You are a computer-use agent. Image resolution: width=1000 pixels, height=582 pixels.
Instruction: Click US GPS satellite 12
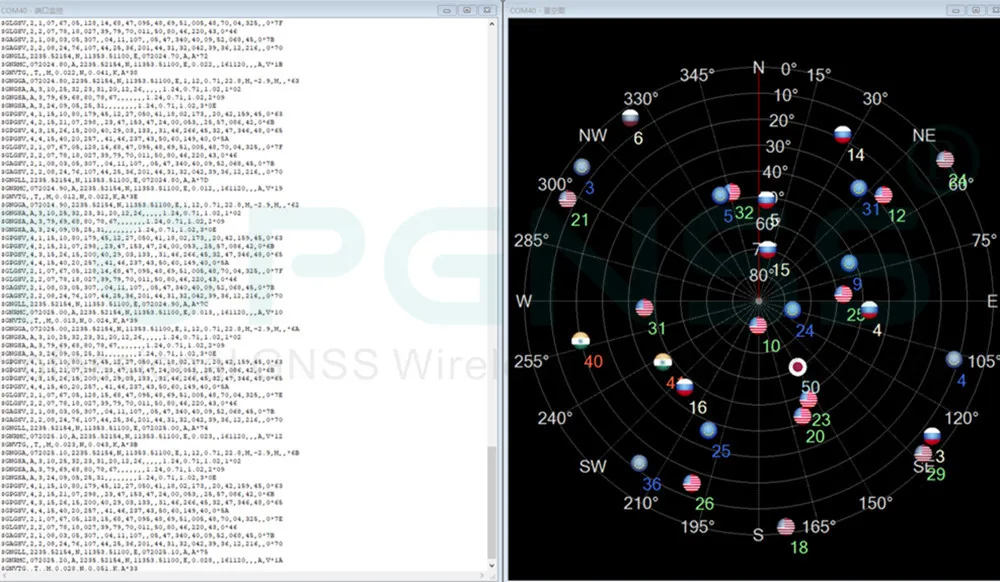tap(883, 195)
